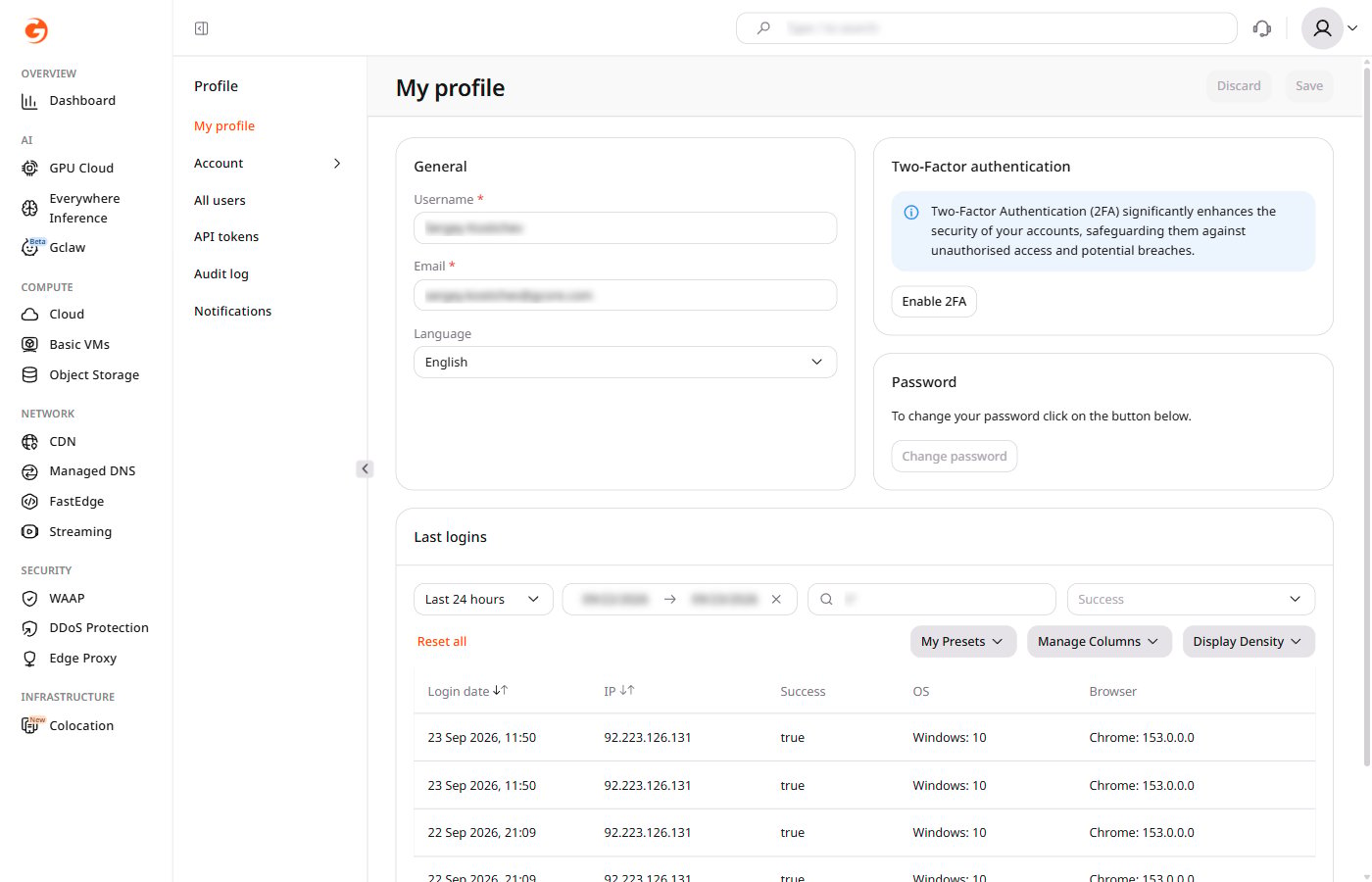Collapse the Profile submenu panel arrow
Image resolution: width=1372 pixels, height=882 pixels.
pyautogui.click(x=365, y=468)
